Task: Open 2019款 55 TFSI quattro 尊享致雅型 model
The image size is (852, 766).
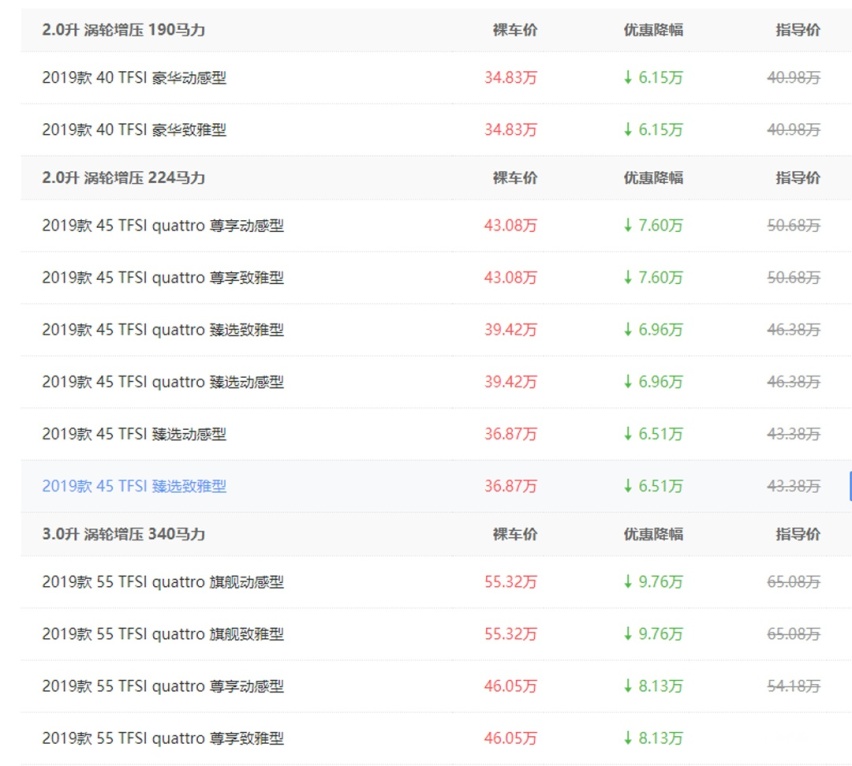Action: (163, 738)
